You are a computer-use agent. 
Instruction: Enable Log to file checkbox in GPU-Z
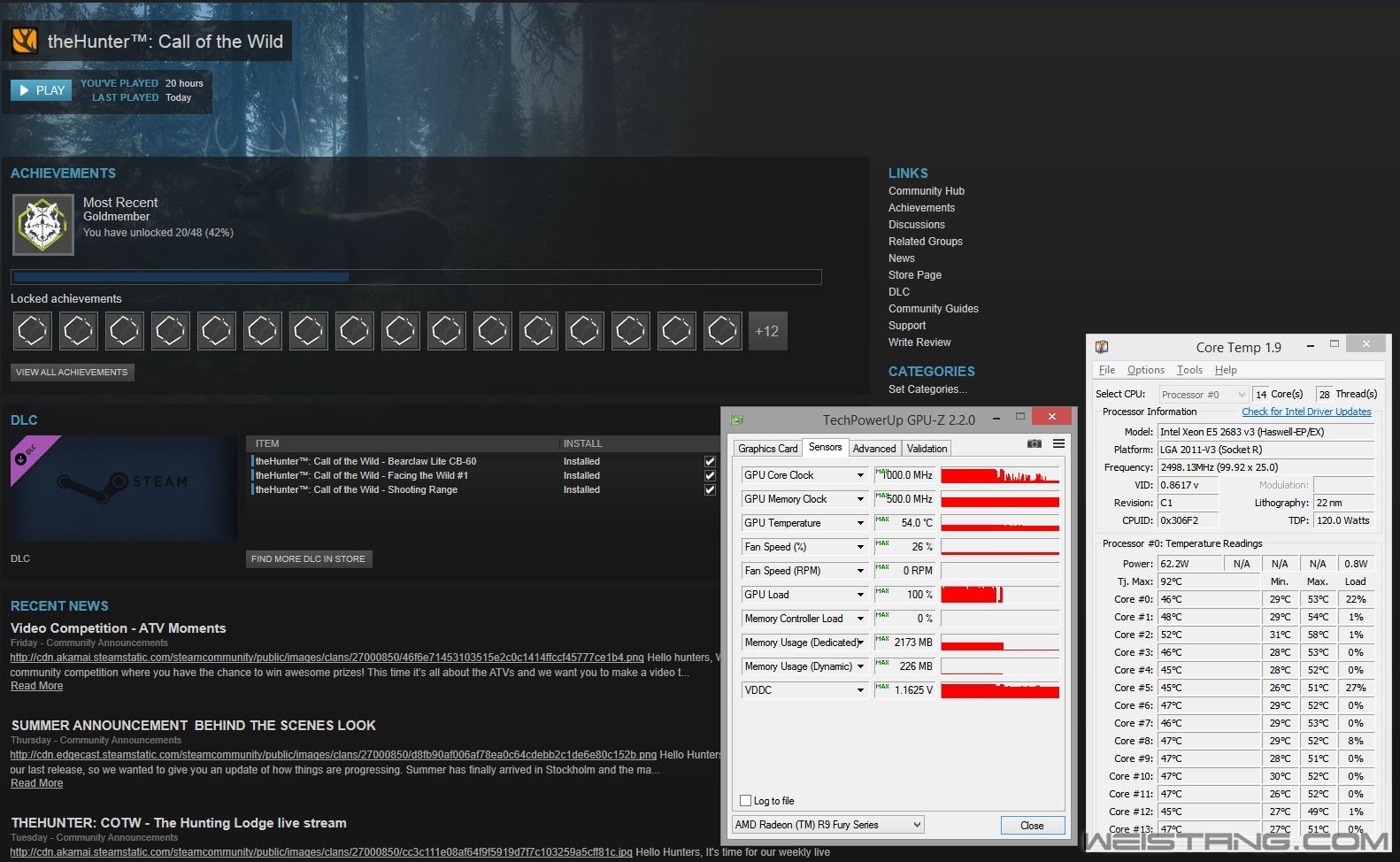[x=746, y=801]
